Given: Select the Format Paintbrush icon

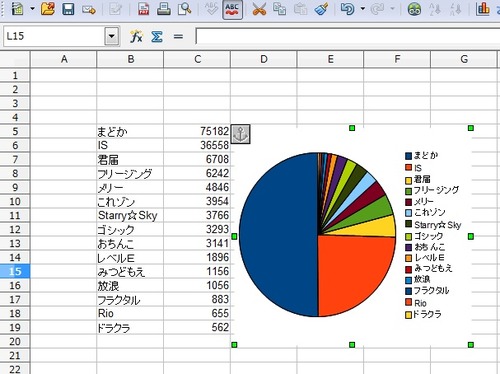Looking at the screenshot, I should (x=321, y=9).
